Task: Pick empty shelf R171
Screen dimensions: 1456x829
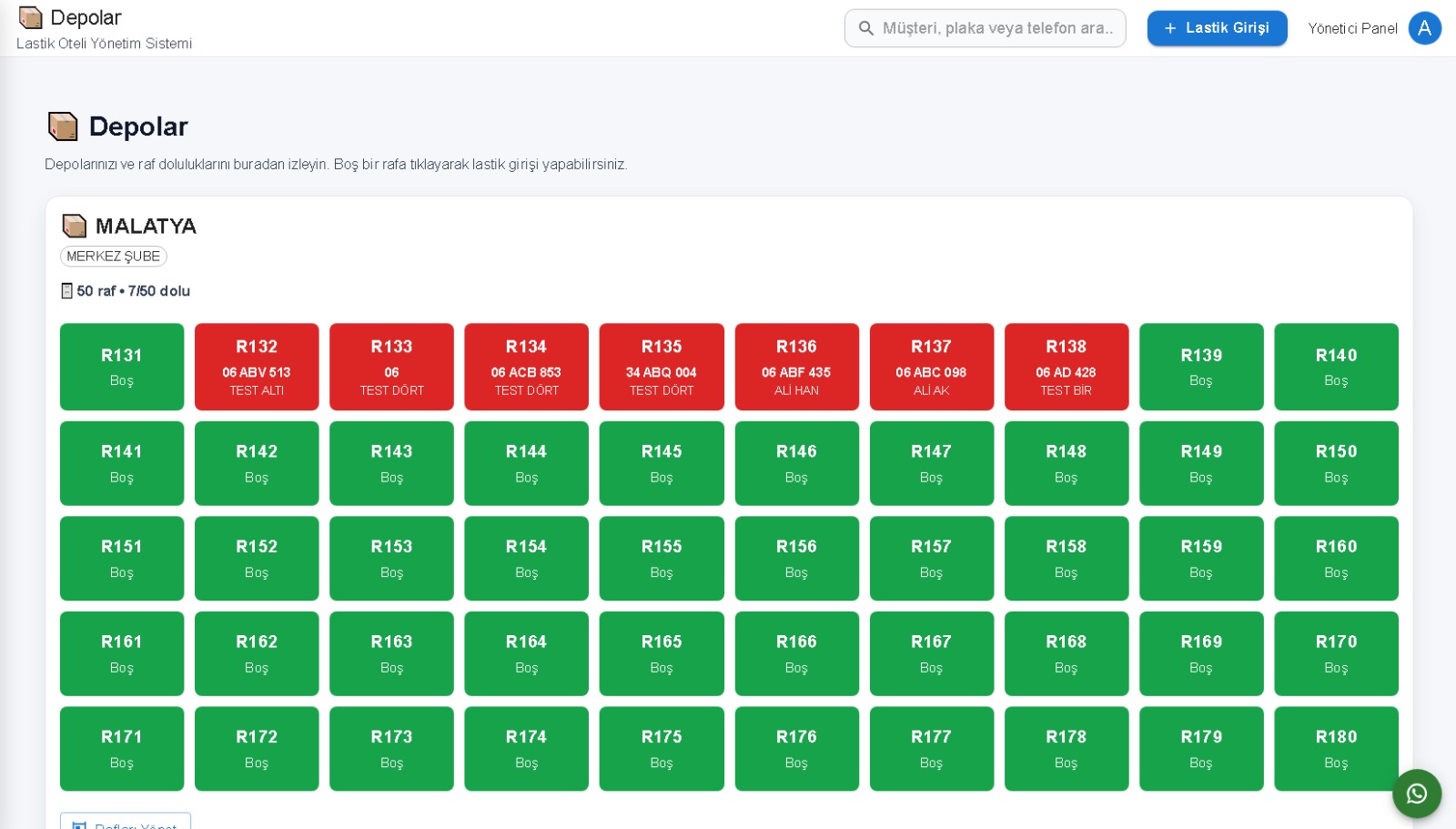Action: tap(122, 749)
